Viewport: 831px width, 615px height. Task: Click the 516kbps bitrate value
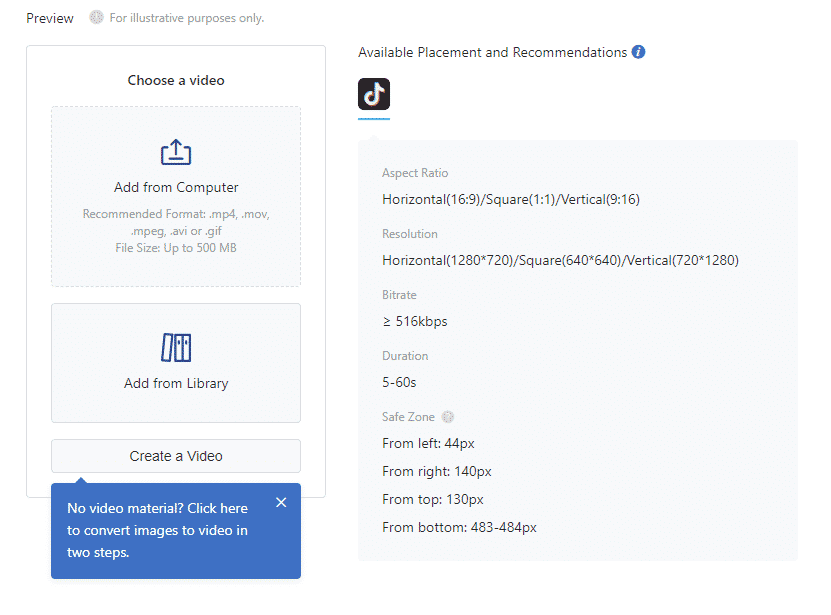click(415, 321)
